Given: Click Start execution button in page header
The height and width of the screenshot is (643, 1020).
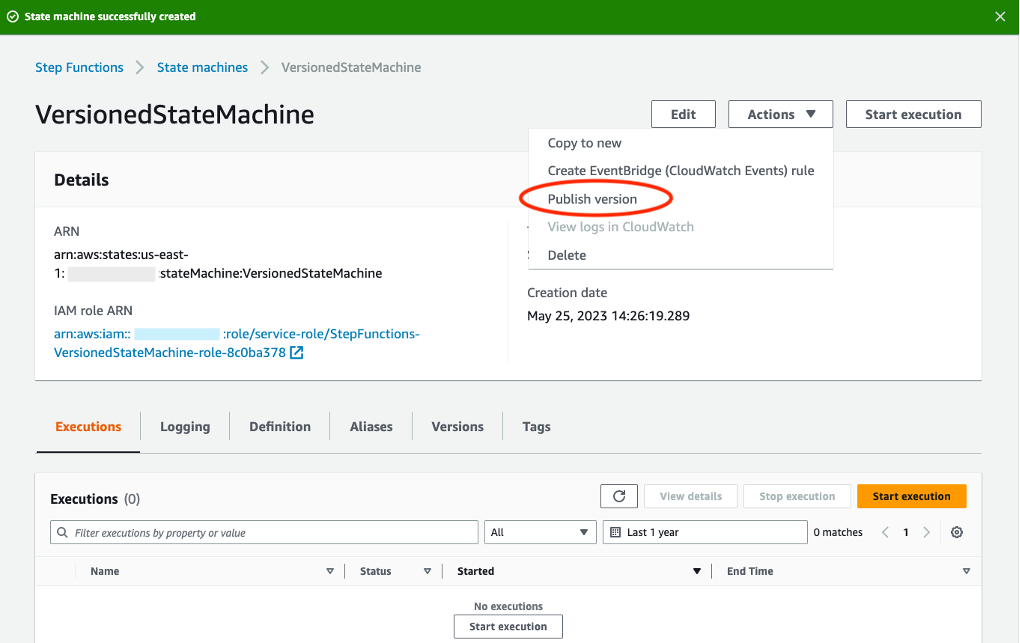Looking at the screenshot, I should click(x=913, y=114).
